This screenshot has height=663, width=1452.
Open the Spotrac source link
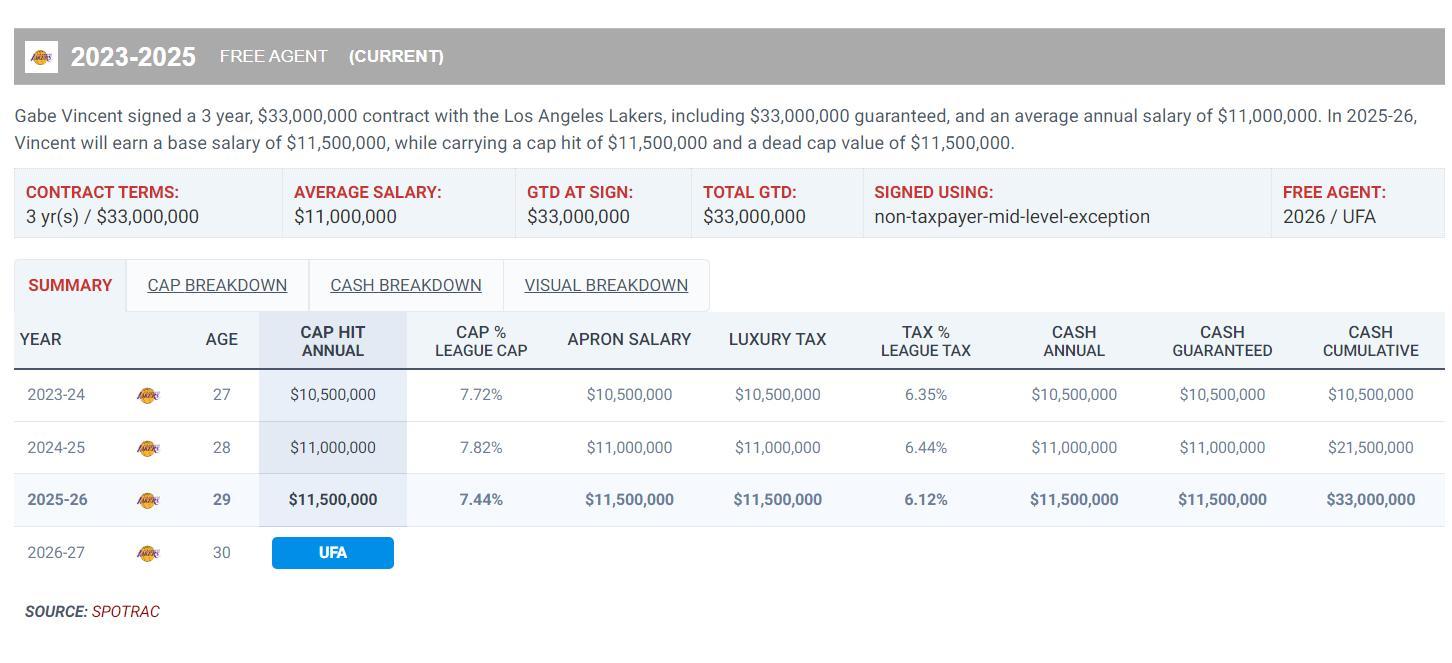click(126, 612)
